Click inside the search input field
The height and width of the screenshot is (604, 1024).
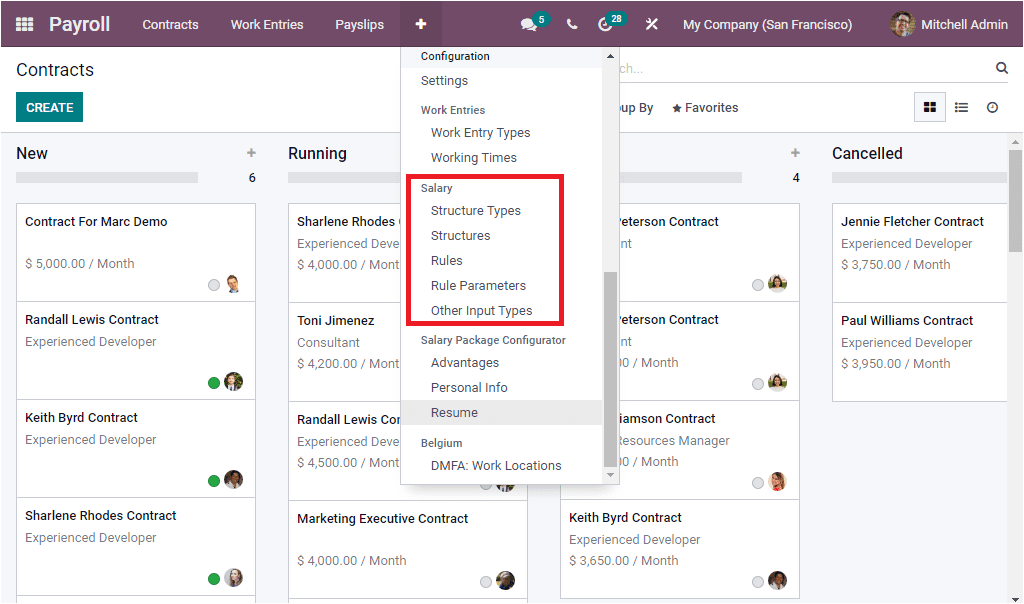800,67
